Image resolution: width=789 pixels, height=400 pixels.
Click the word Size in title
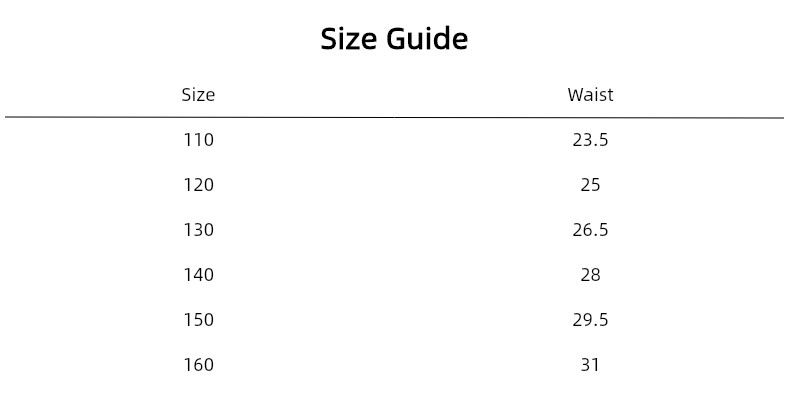pos(349,39)
